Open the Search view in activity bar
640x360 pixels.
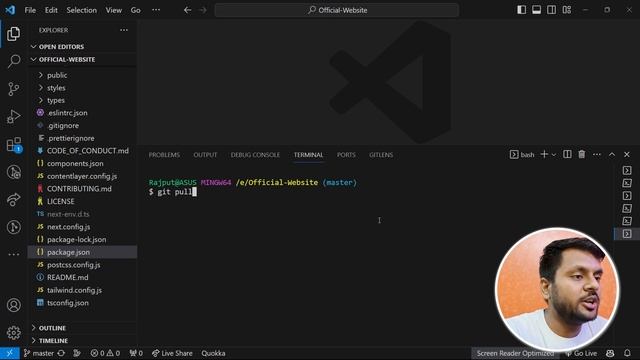pyautogui.click(x=13, y=61)
